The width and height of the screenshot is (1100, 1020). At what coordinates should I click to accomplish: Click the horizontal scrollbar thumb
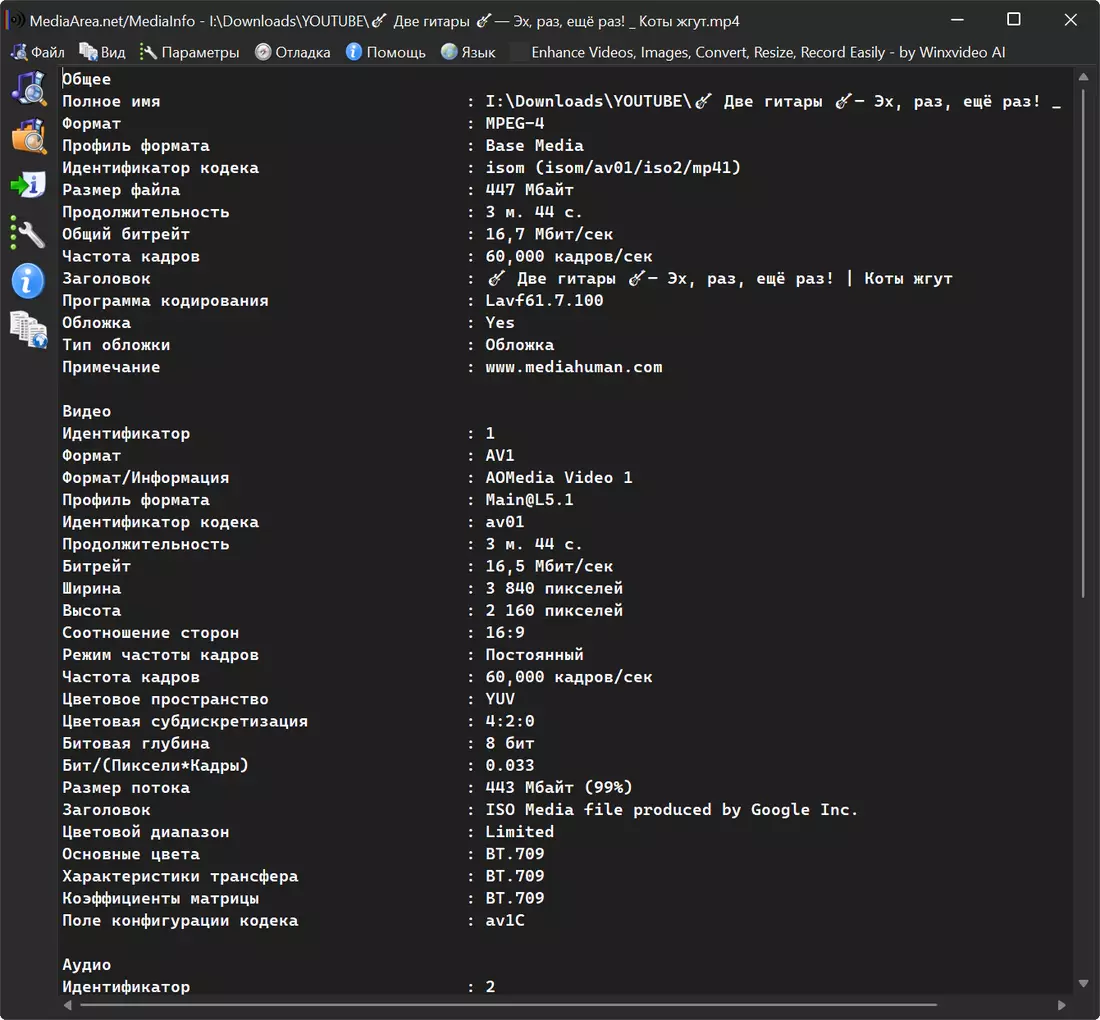pyautogui.click(x=508, y=1005)
